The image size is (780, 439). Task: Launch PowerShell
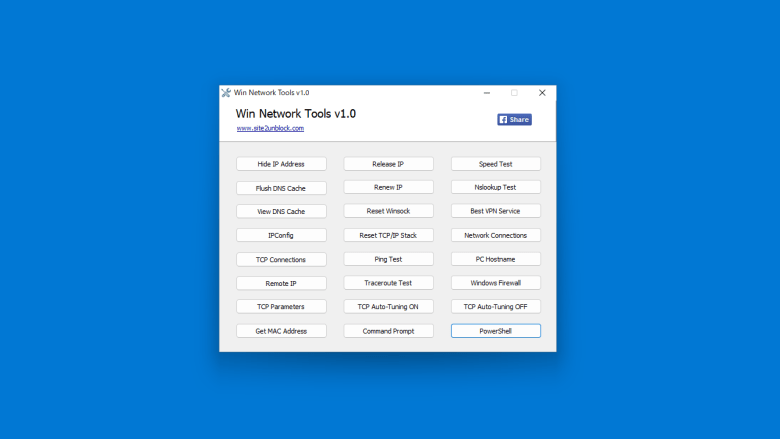tap(496, 331)
